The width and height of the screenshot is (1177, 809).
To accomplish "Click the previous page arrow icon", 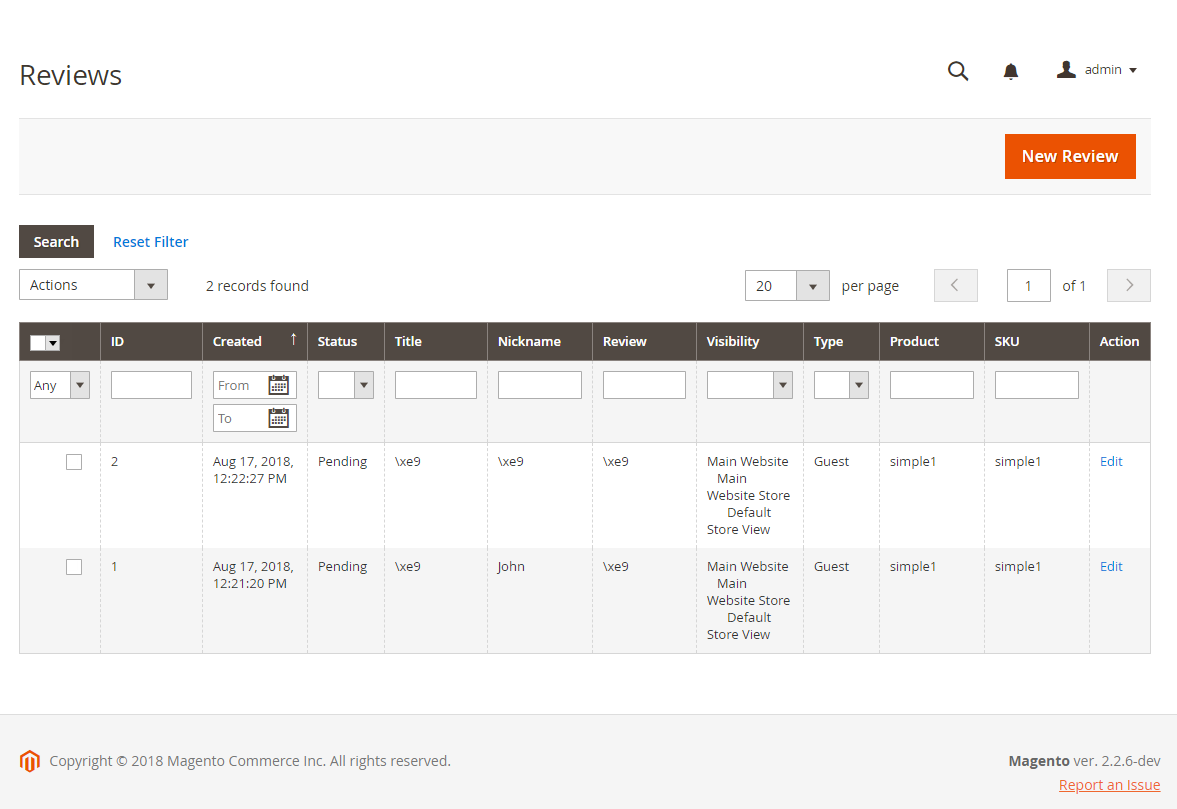I will click(955, 285).
